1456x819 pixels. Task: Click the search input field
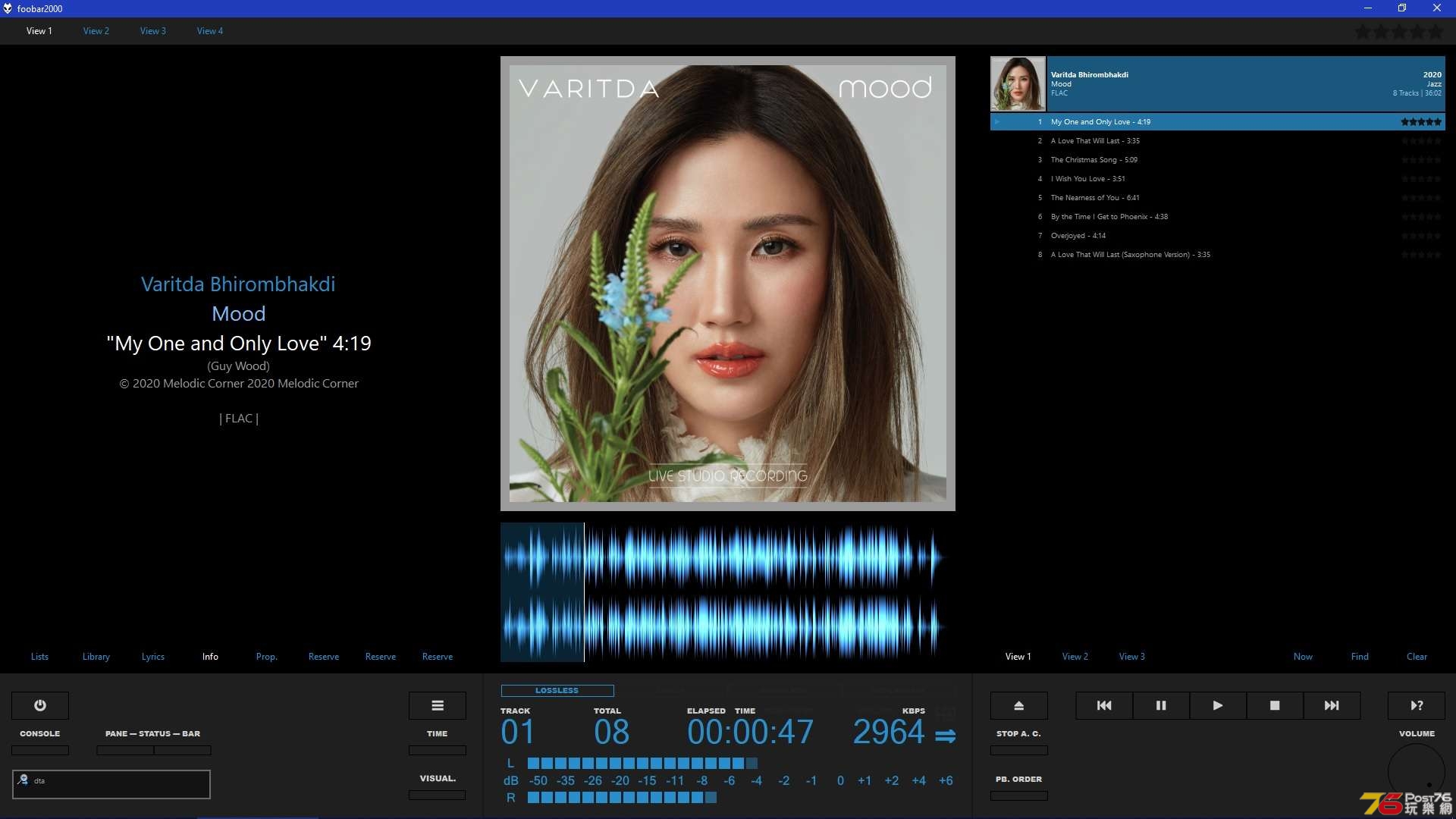(111, 784)
